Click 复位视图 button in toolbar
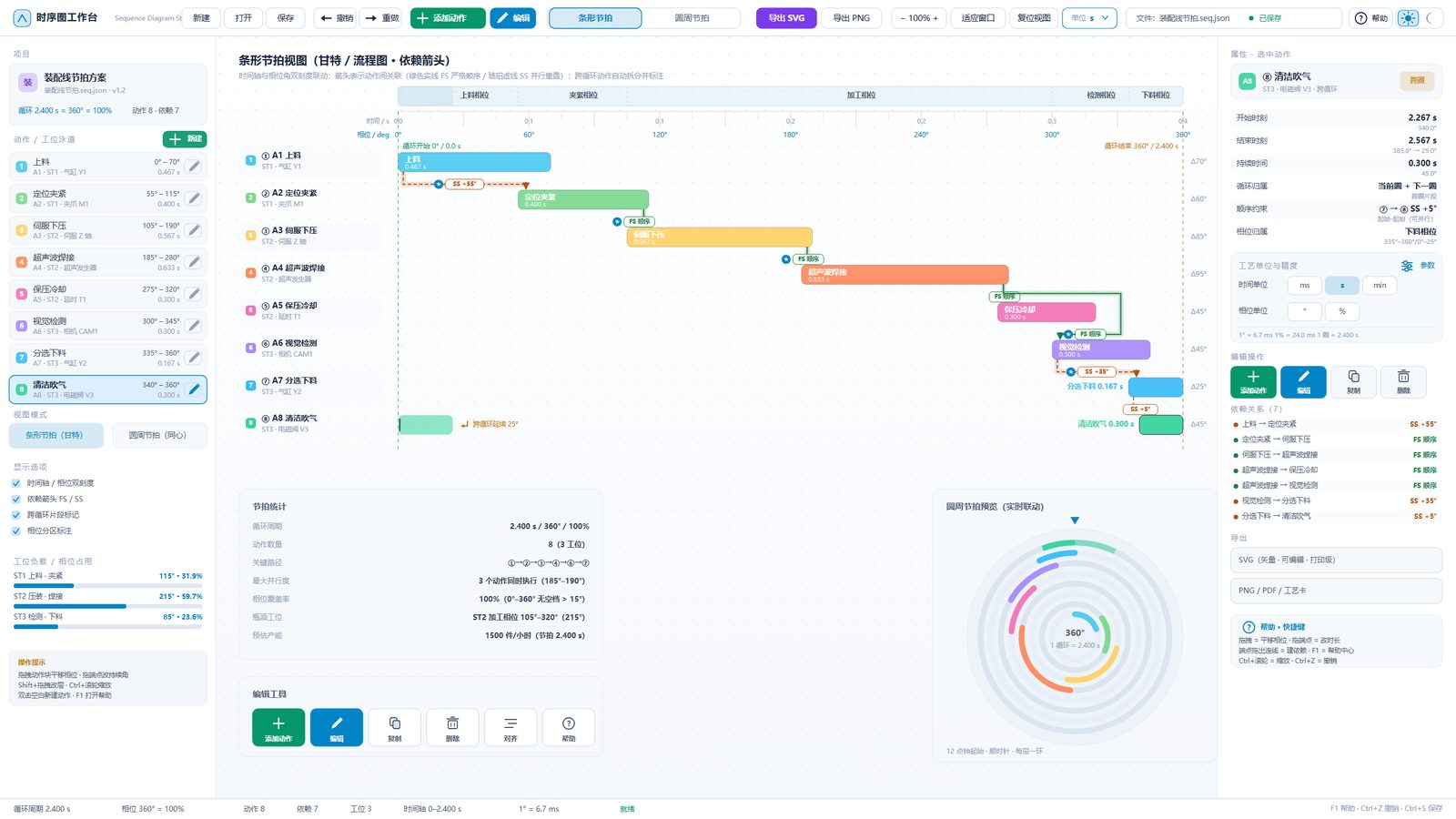The height and width of the screenshot is (819, 1456). coord(1034,18)
